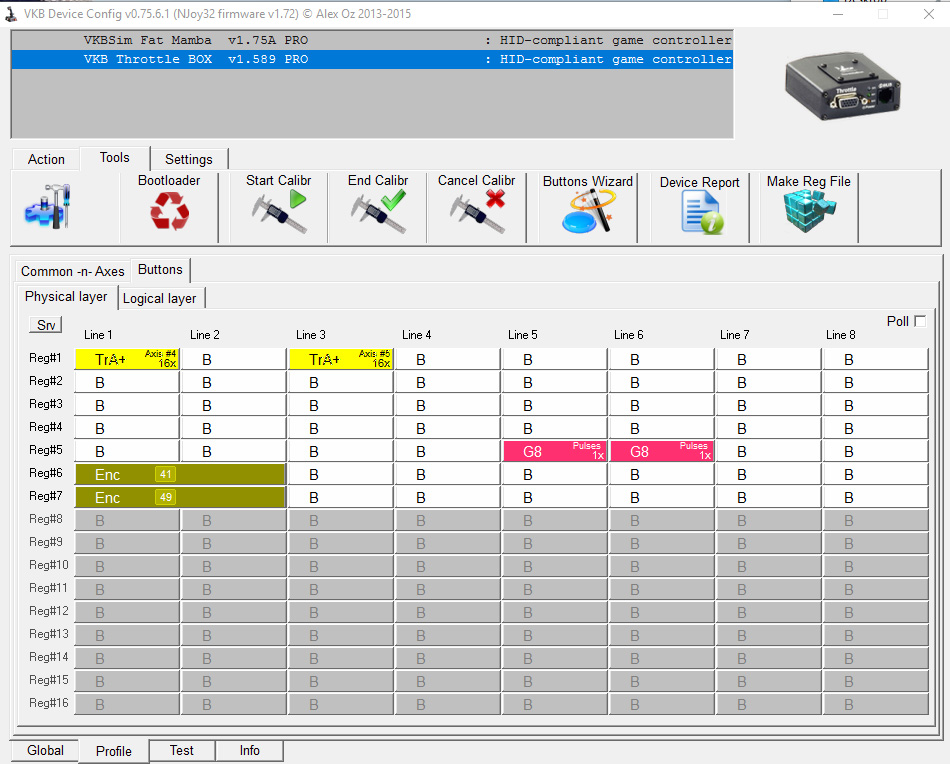
Task: Open the Global bottom tab
Action: tap(45, 751)
